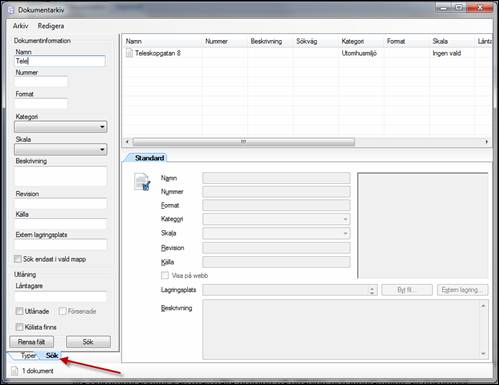Click the Extern lagring... button
The width and height of the screenshot is (499, 385).
coord(463,290)
